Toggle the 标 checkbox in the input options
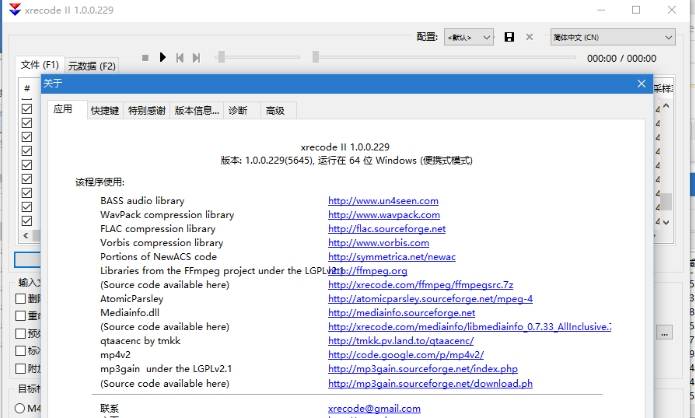Image resolution: width=695 pixels, height=418 pixels. [20, 351]
